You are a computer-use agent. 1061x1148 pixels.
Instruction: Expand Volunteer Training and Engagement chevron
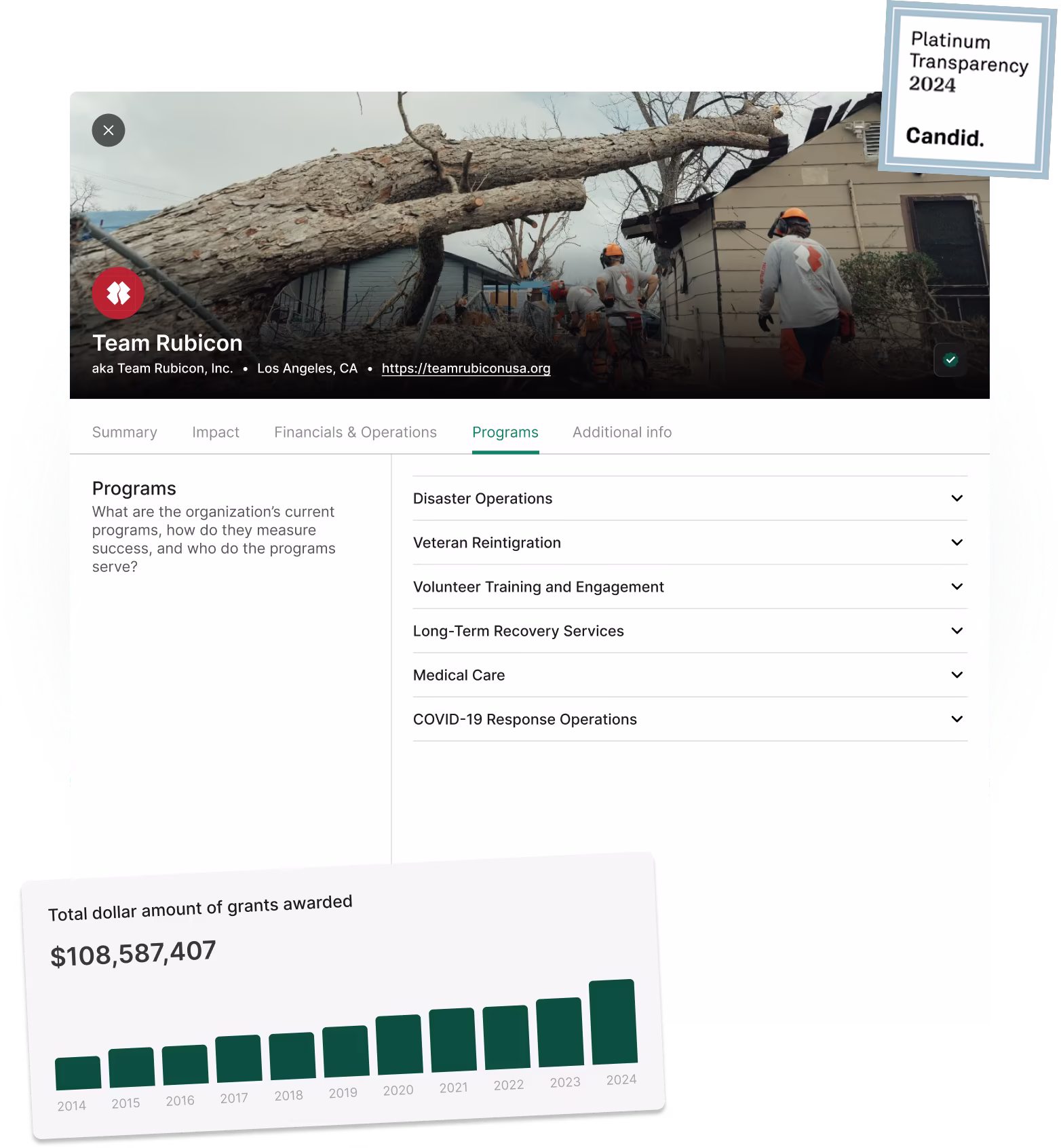pos(957,586)
